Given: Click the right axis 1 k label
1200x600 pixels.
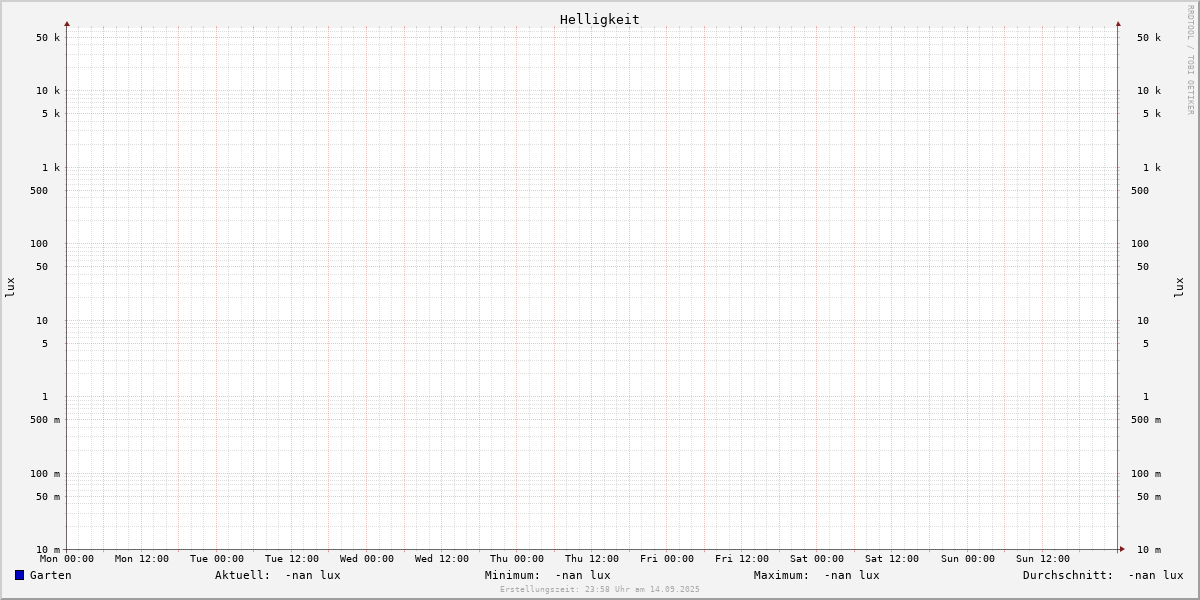Looking at the screenshot, I should (1152, 168).
